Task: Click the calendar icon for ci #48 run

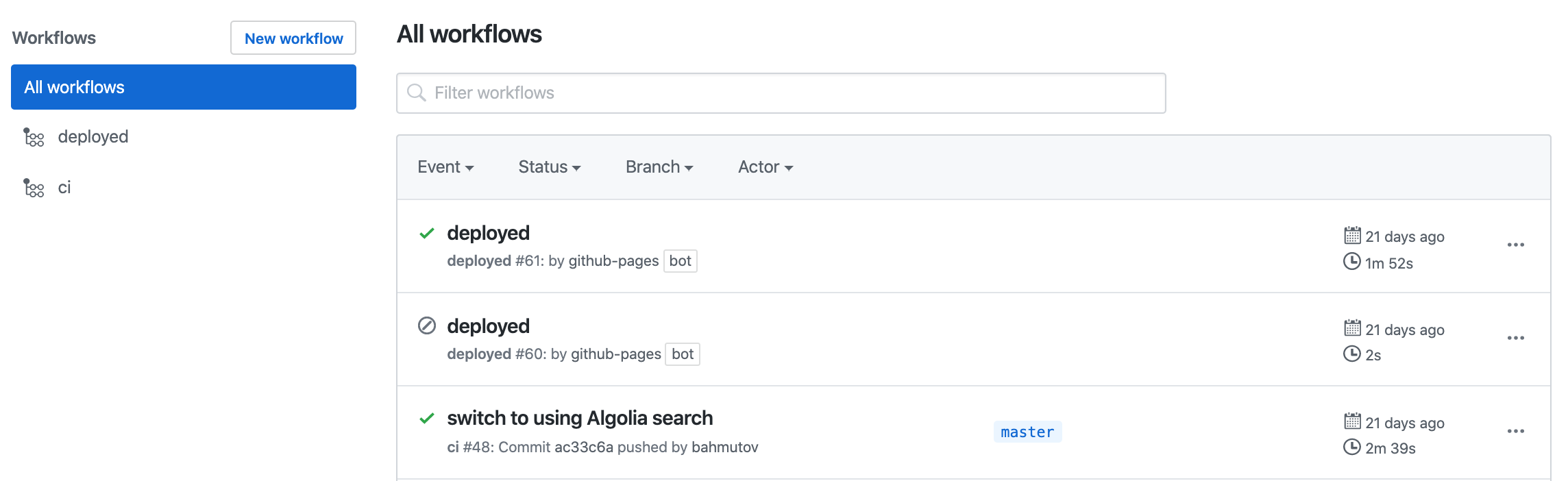Action: coord(1352,421)
